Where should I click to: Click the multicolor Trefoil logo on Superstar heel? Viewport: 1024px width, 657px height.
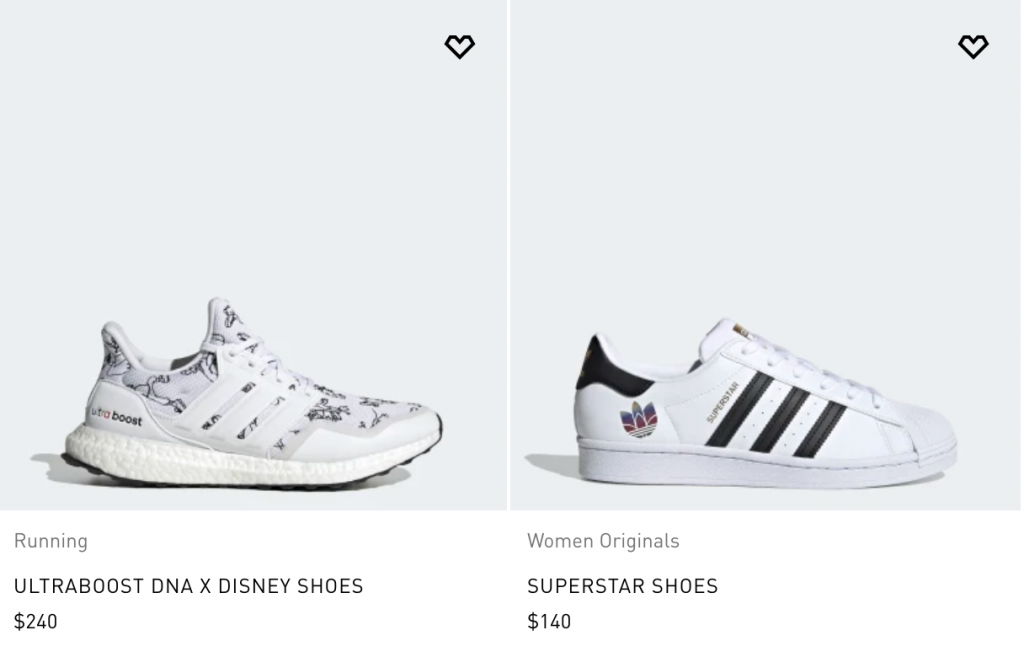638,417
